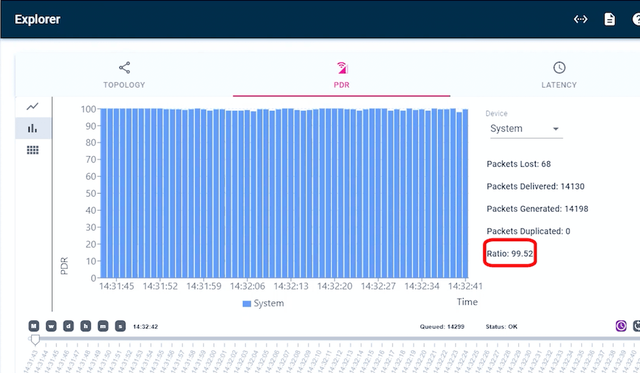Open the document icon in header
The width and height of the screenshot is (640, 373).
click(x=609, y=19)
